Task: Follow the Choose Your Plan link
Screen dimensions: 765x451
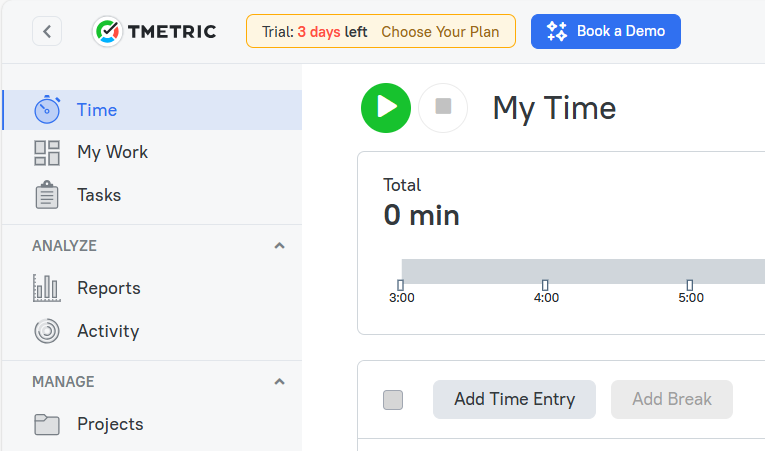Action: pyautogui.click(x=440, y=32)
